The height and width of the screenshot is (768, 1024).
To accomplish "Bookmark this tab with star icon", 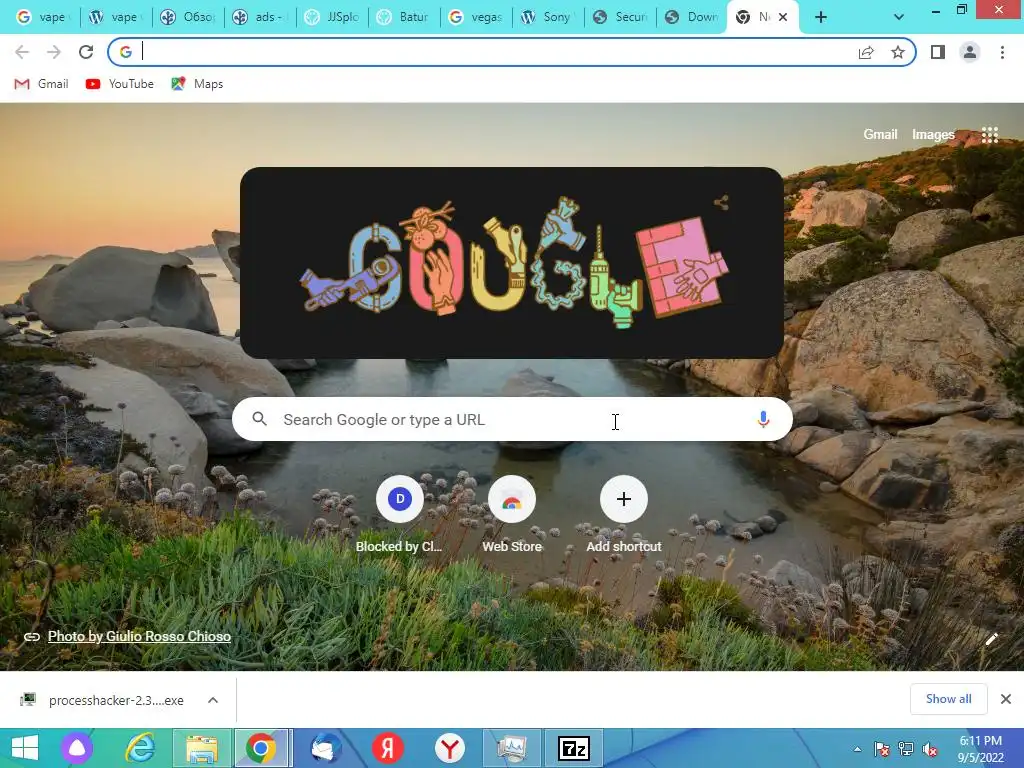I will [898, 52].
